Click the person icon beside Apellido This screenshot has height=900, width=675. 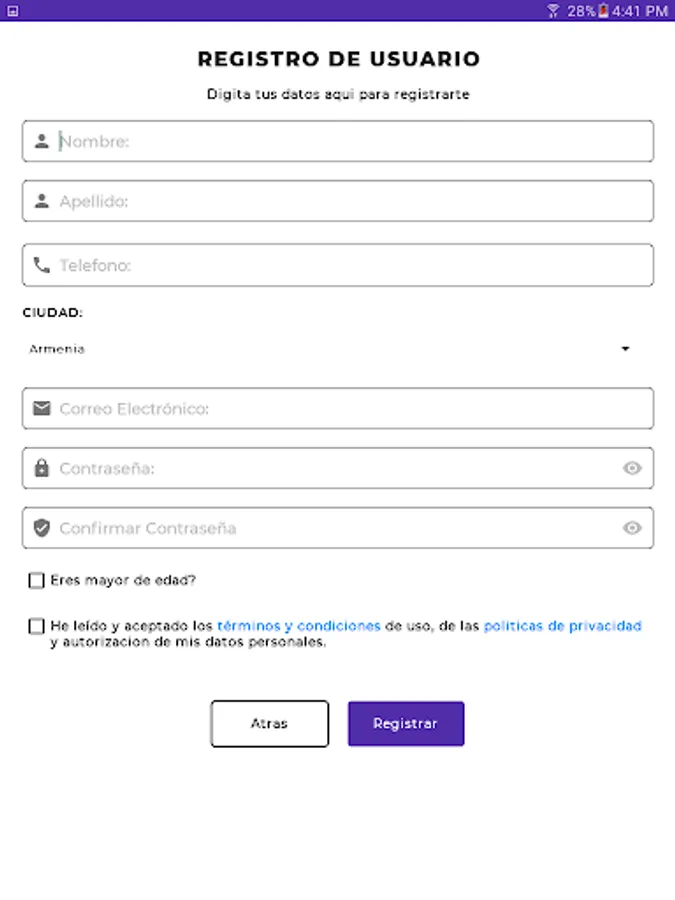41,201
